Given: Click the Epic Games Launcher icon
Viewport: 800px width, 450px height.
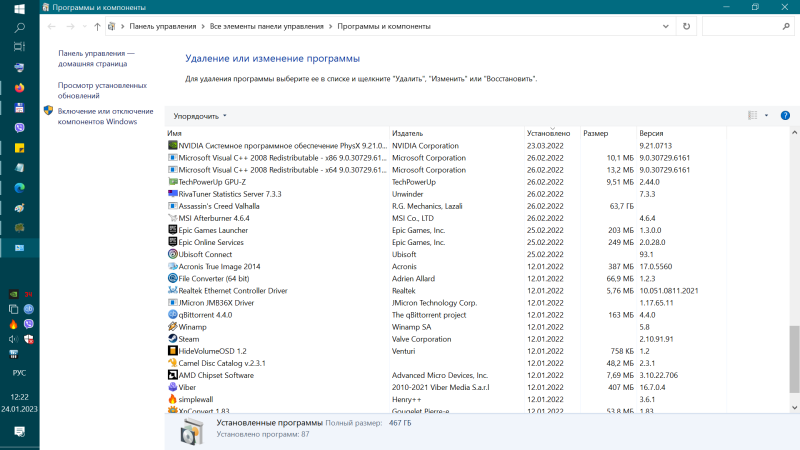Looking at the screenshot, I should point(172,230).
